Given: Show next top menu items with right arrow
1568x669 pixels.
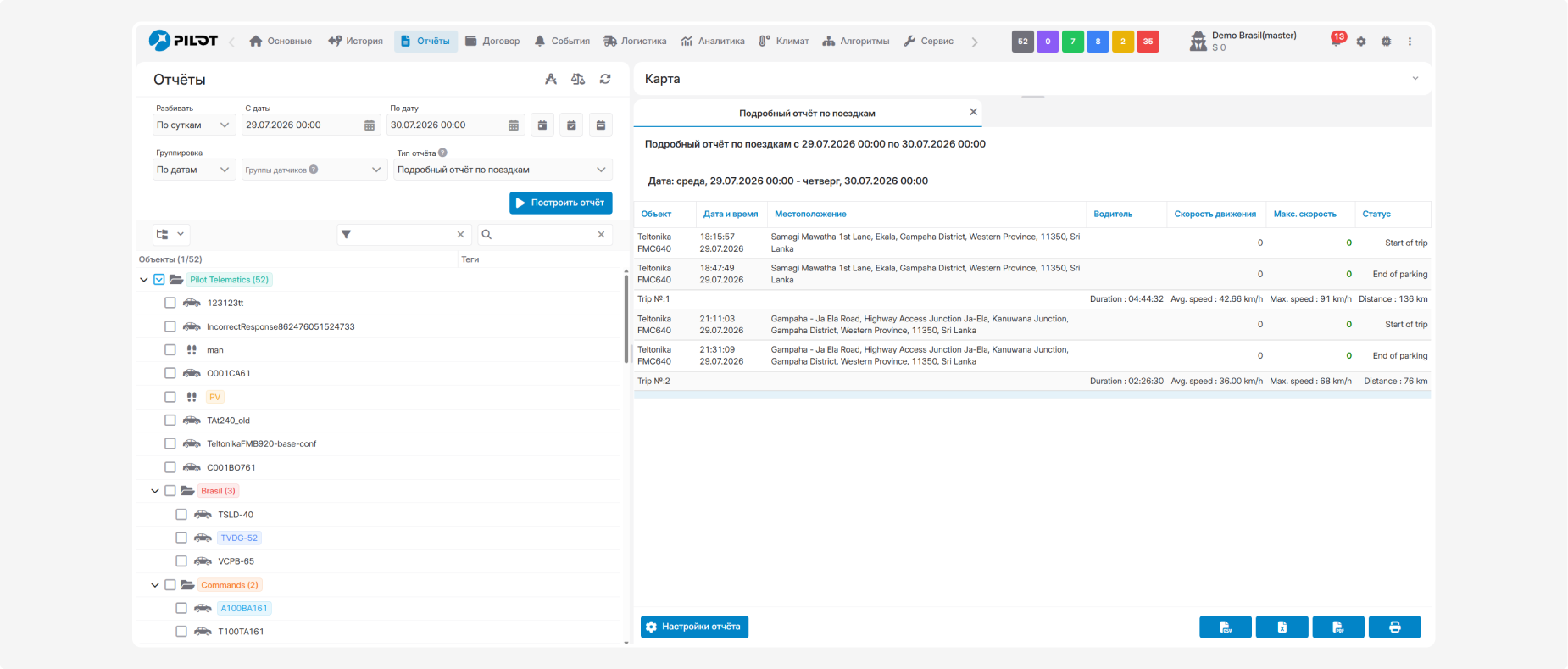Looking at the screenshot, I should pyautogui.click(x=975, y=42).
